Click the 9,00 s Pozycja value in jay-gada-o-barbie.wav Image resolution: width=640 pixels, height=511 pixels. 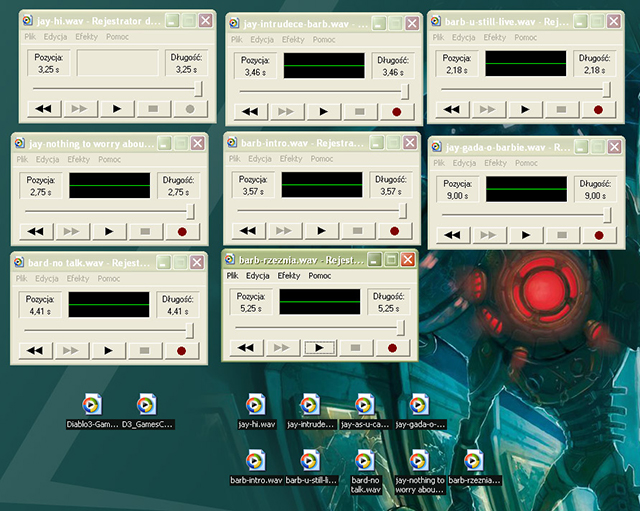pos(457,196)
